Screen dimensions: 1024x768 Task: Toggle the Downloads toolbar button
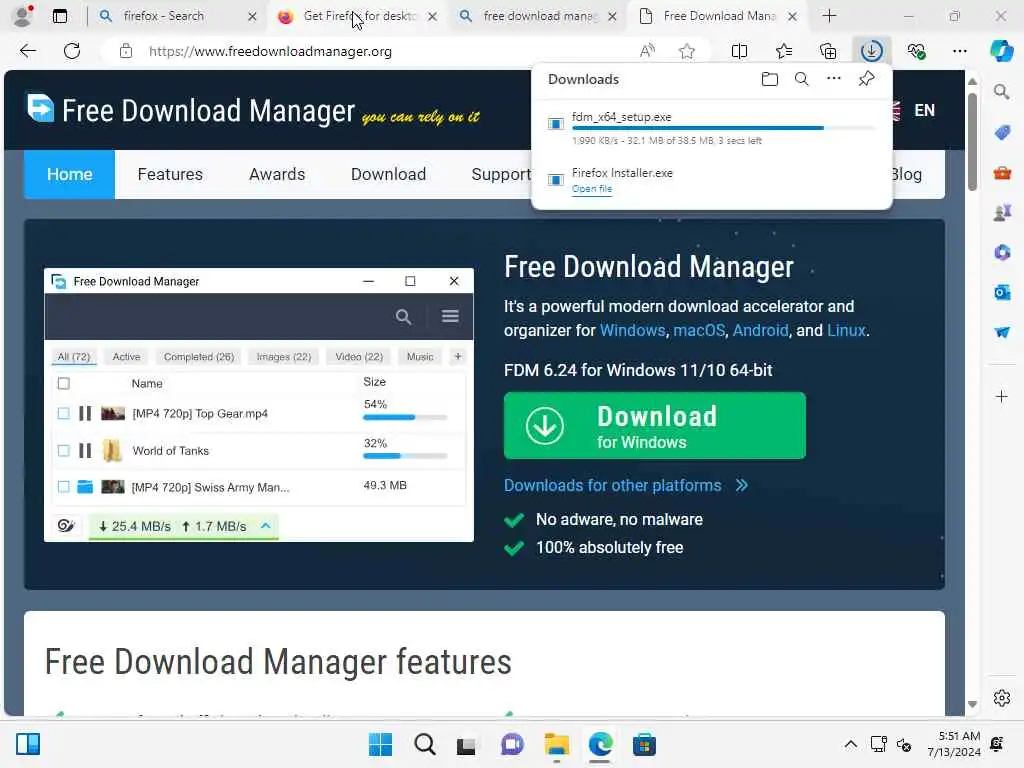coord(872,51)
